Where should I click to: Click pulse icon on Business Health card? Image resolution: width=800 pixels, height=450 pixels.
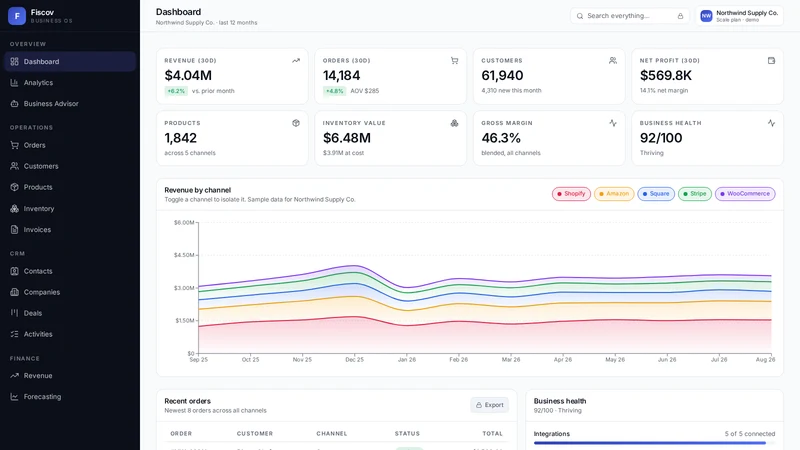tap(771, 123)
